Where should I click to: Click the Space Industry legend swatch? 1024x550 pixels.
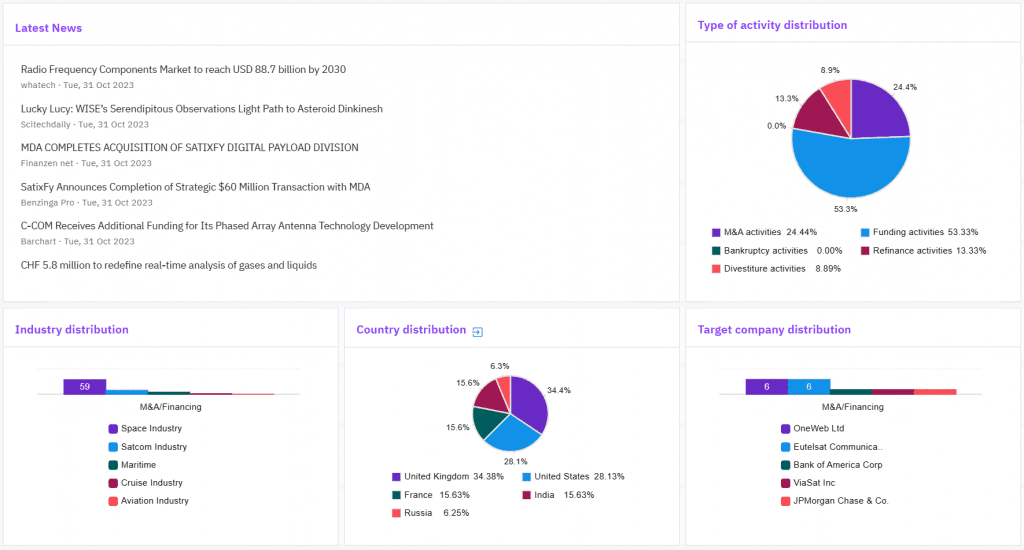coord(113,429)
